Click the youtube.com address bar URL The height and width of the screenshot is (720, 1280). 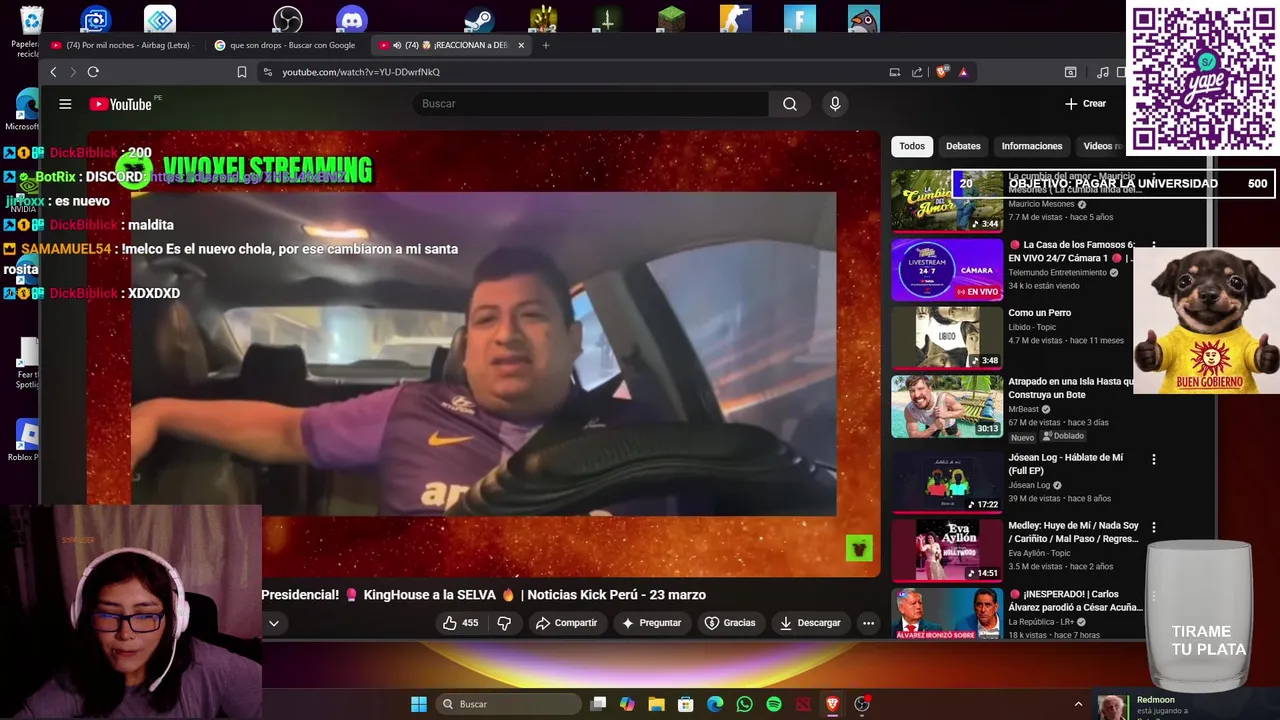click(361, 72)
